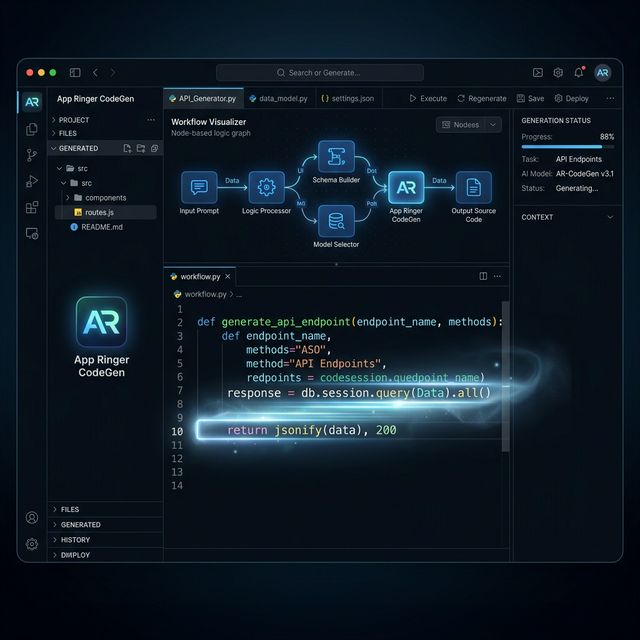Switch to settings.json tab

tap(348, 99)
